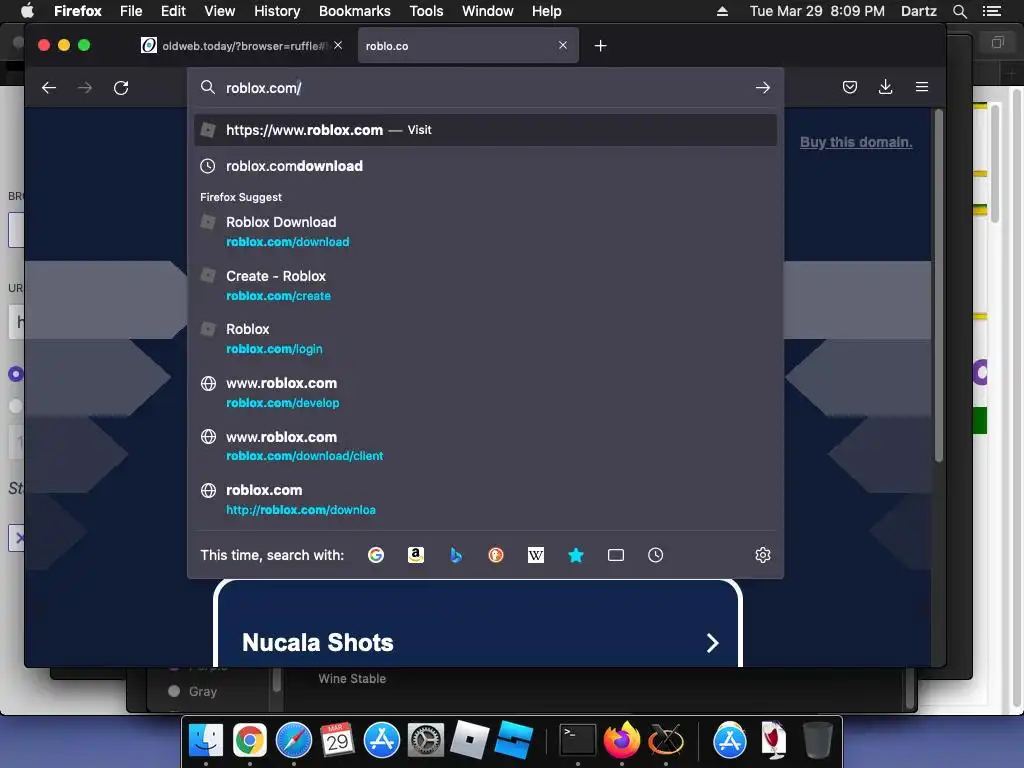Image resolution: width=1024 pixels, height=768 pixels.
Task: Open the Edit menu
Action: pyautogui.click(x=173, y=11)
